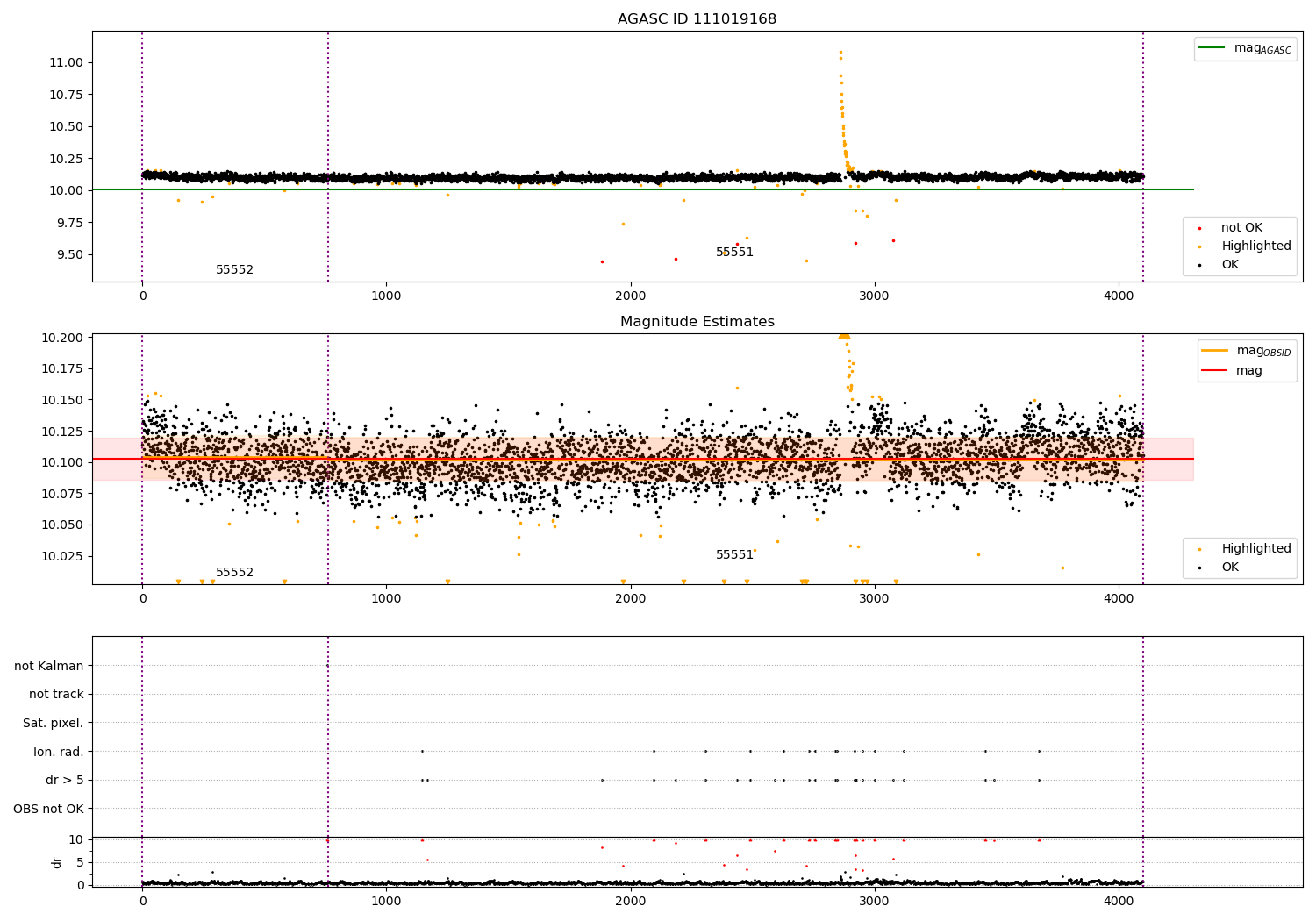Click the "4000" x-tick label under Magnitude Estimates plot
The image size is (1316, 921).
tap(1119, 599)
